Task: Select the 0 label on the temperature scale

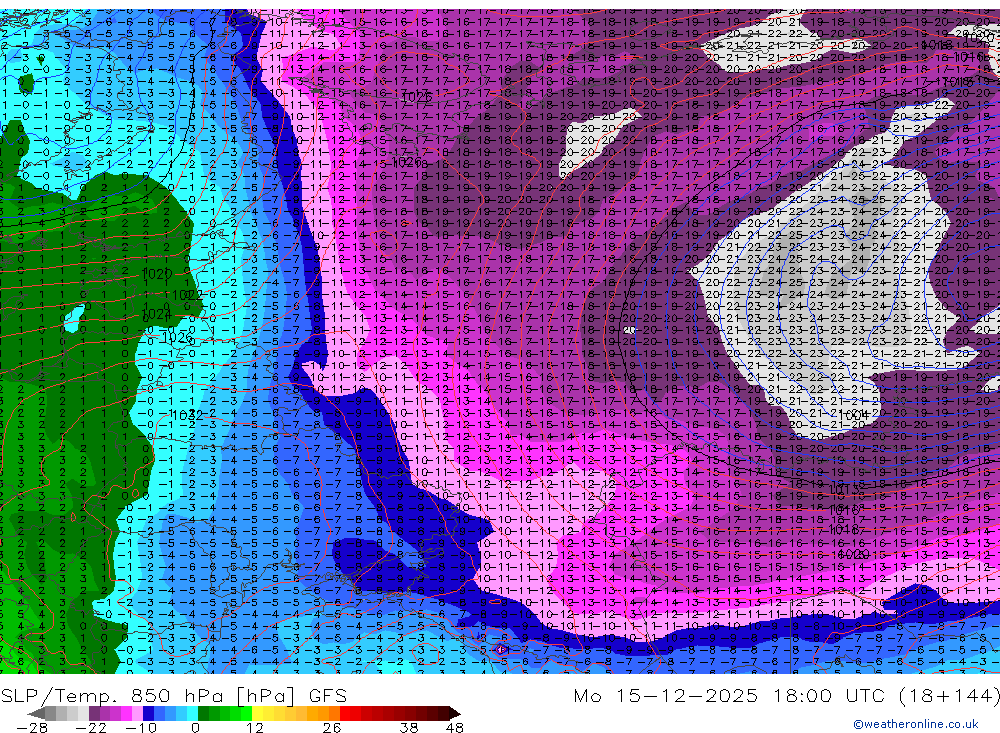Action: (195, 728)
